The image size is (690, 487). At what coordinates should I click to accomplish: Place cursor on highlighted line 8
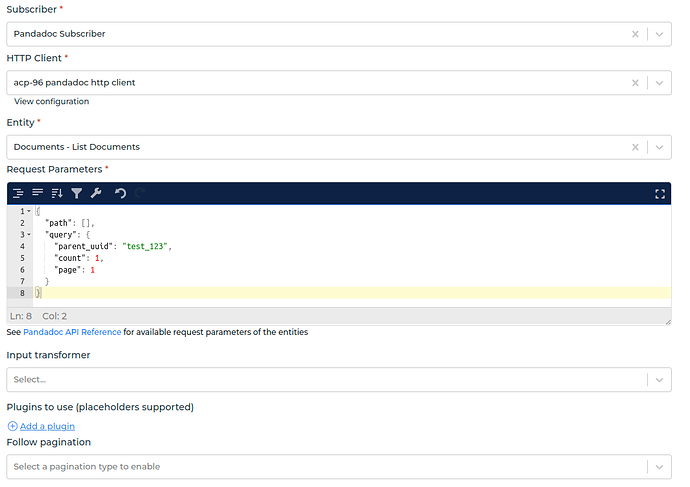point(352,293)
